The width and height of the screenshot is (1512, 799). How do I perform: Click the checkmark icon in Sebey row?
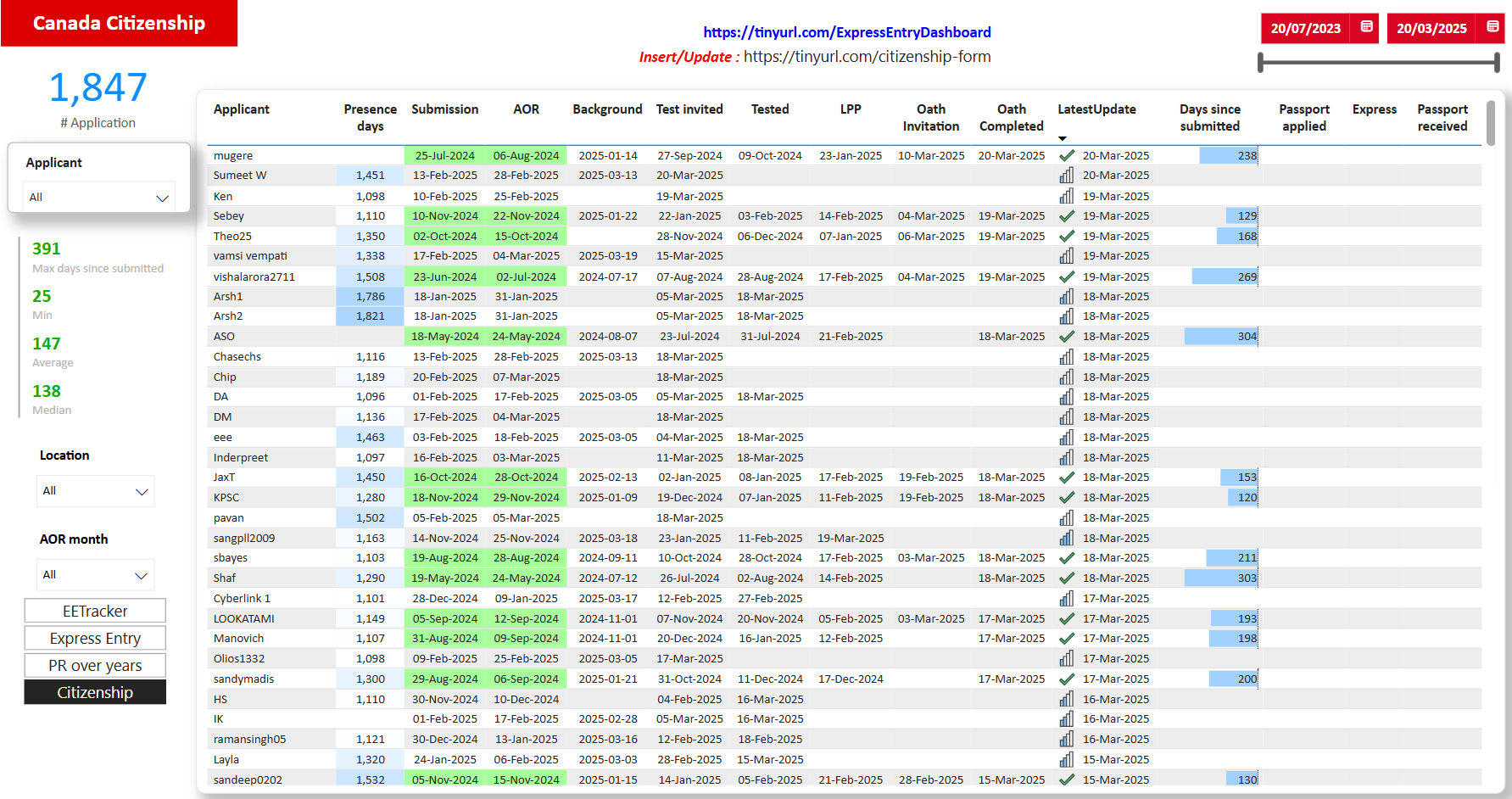click(x=1067, y=215)
